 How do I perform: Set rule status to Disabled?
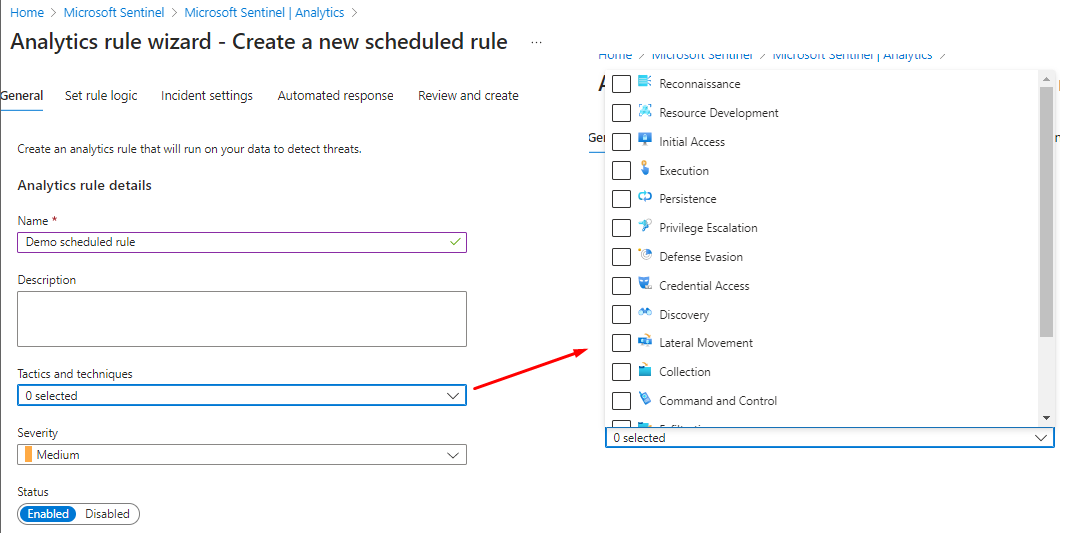point(107,514)
